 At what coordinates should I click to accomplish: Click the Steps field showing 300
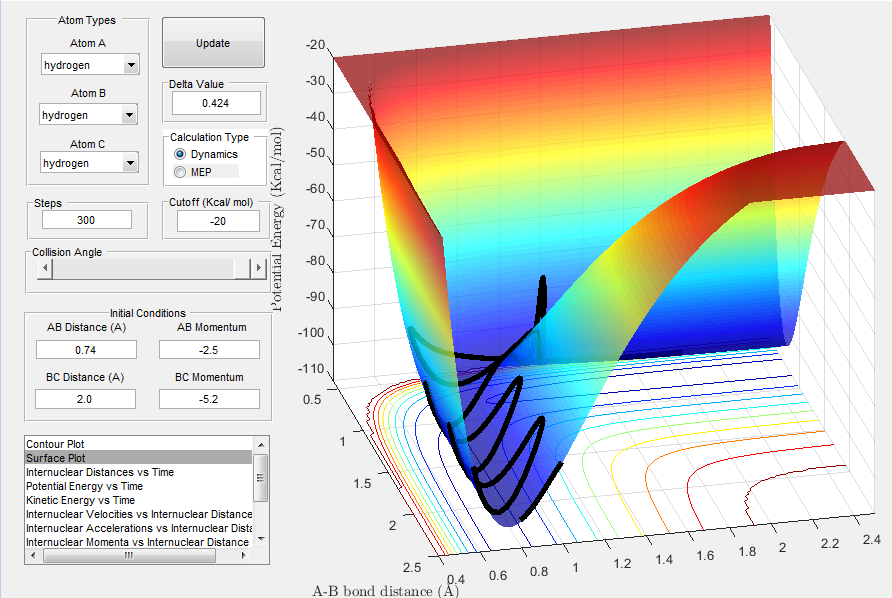pyautogui.click(x=86, y=220)
